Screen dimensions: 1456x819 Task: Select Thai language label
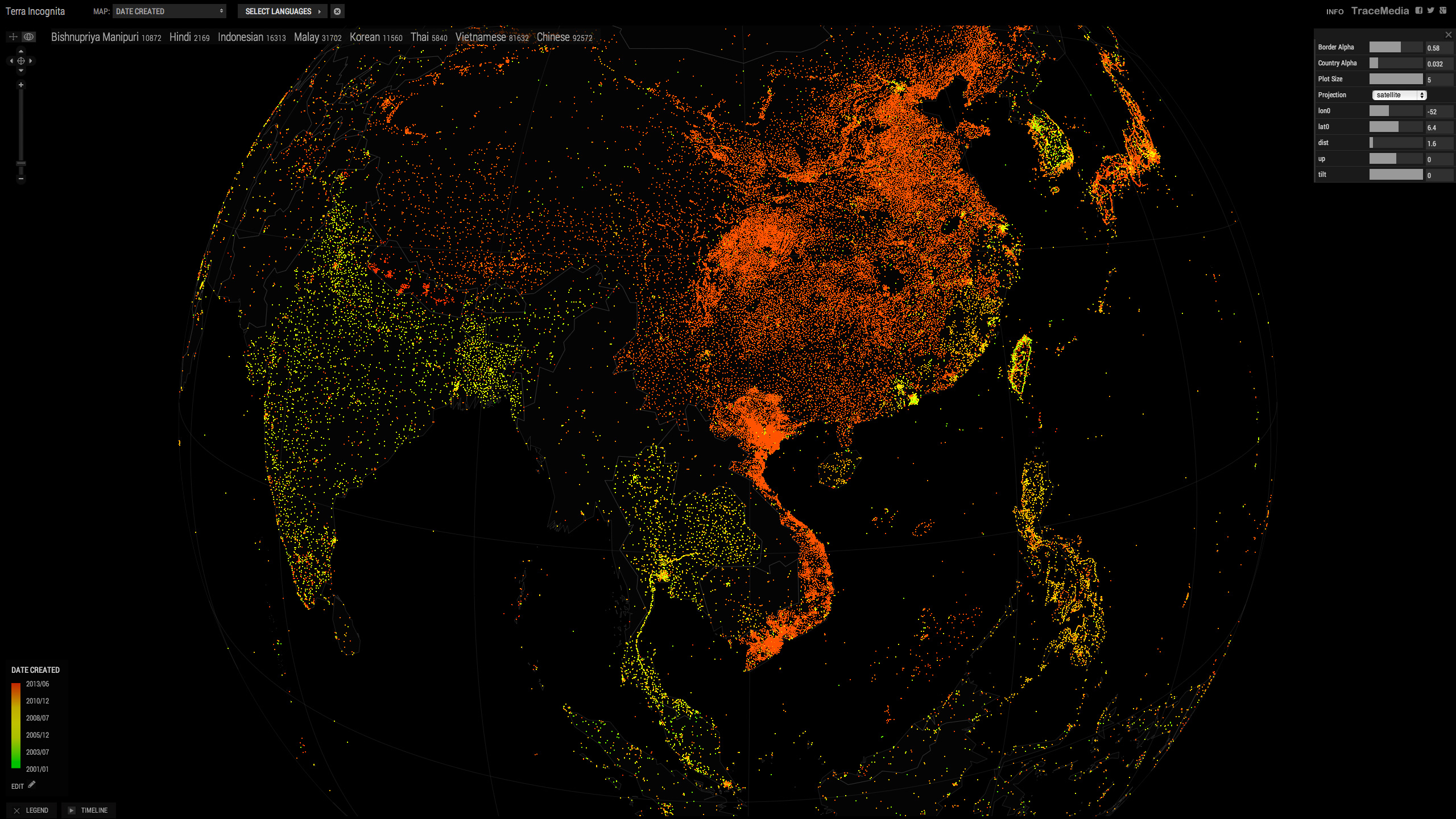tap(429, 37)
